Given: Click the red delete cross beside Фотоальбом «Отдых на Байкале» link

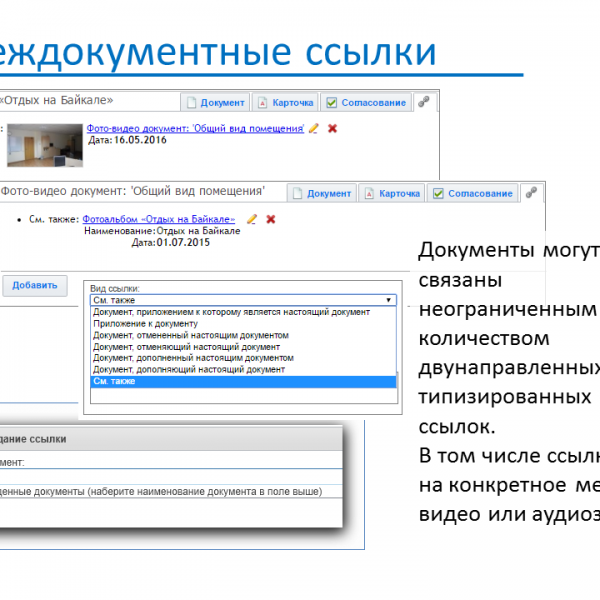Looking at the screenshot, I should (270, 219).
